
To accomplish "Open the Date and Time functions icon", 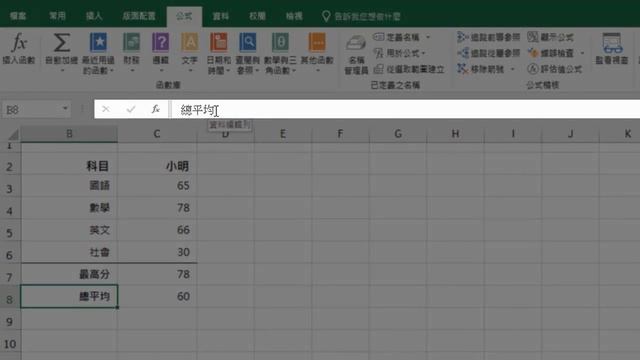I will pyautogui.click(x=219, y=42).
